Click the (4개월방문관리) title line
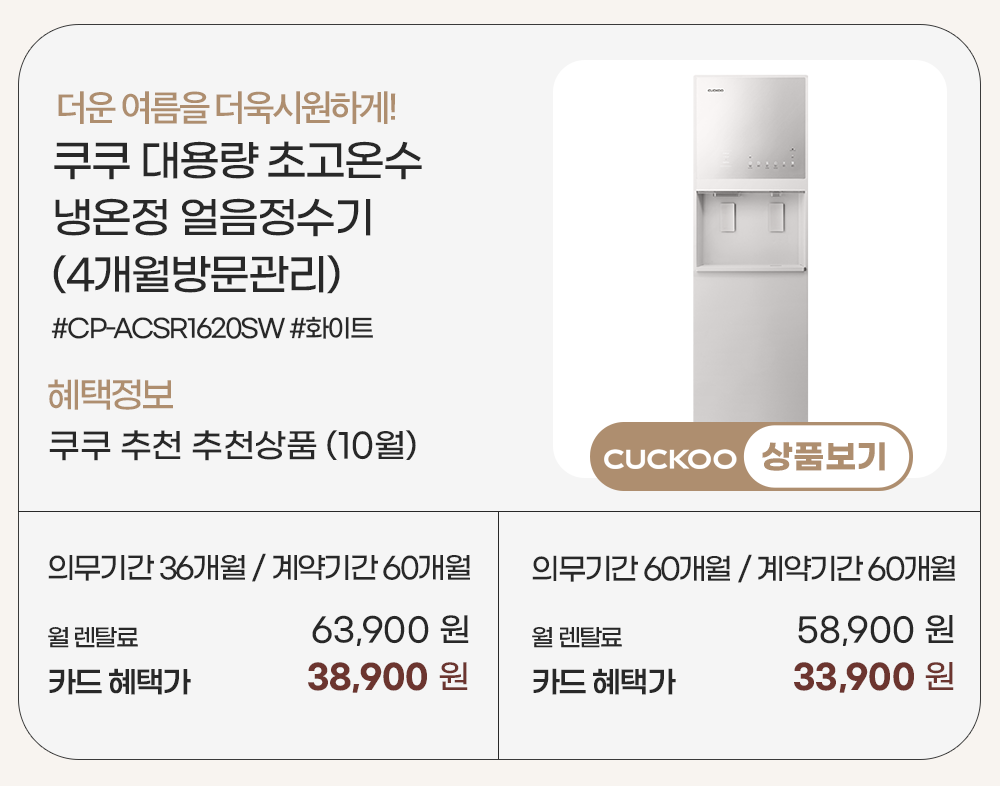This screenshot has height=786, width=1000. 199,274
